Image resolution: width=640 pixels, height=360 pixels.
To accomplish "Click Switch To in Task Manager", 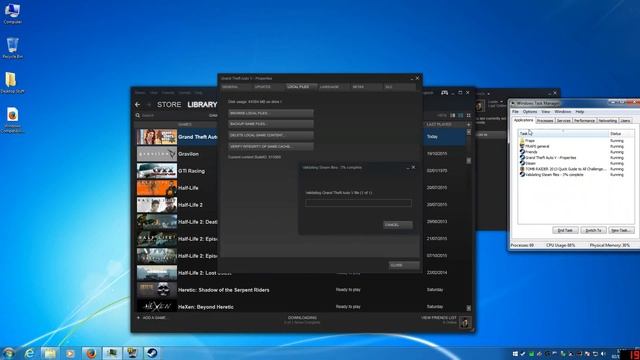I will [x=593, y=230].
